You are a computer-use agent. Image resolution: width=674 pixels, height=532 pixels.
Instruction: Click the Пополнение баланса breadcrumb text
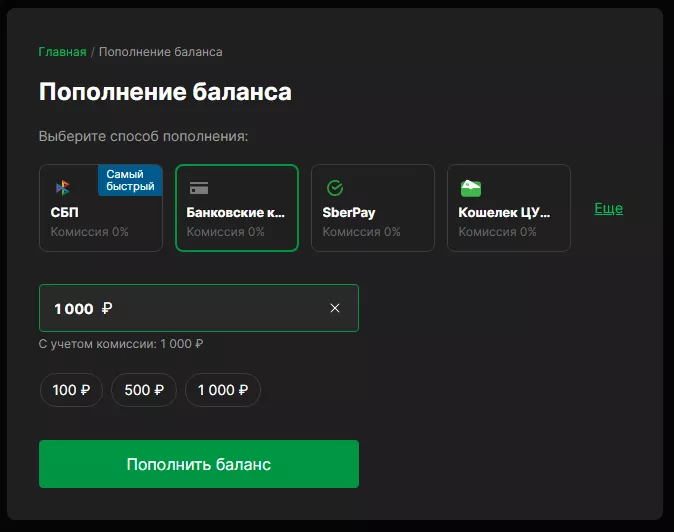pyautogui.click(x=161, y=52)
